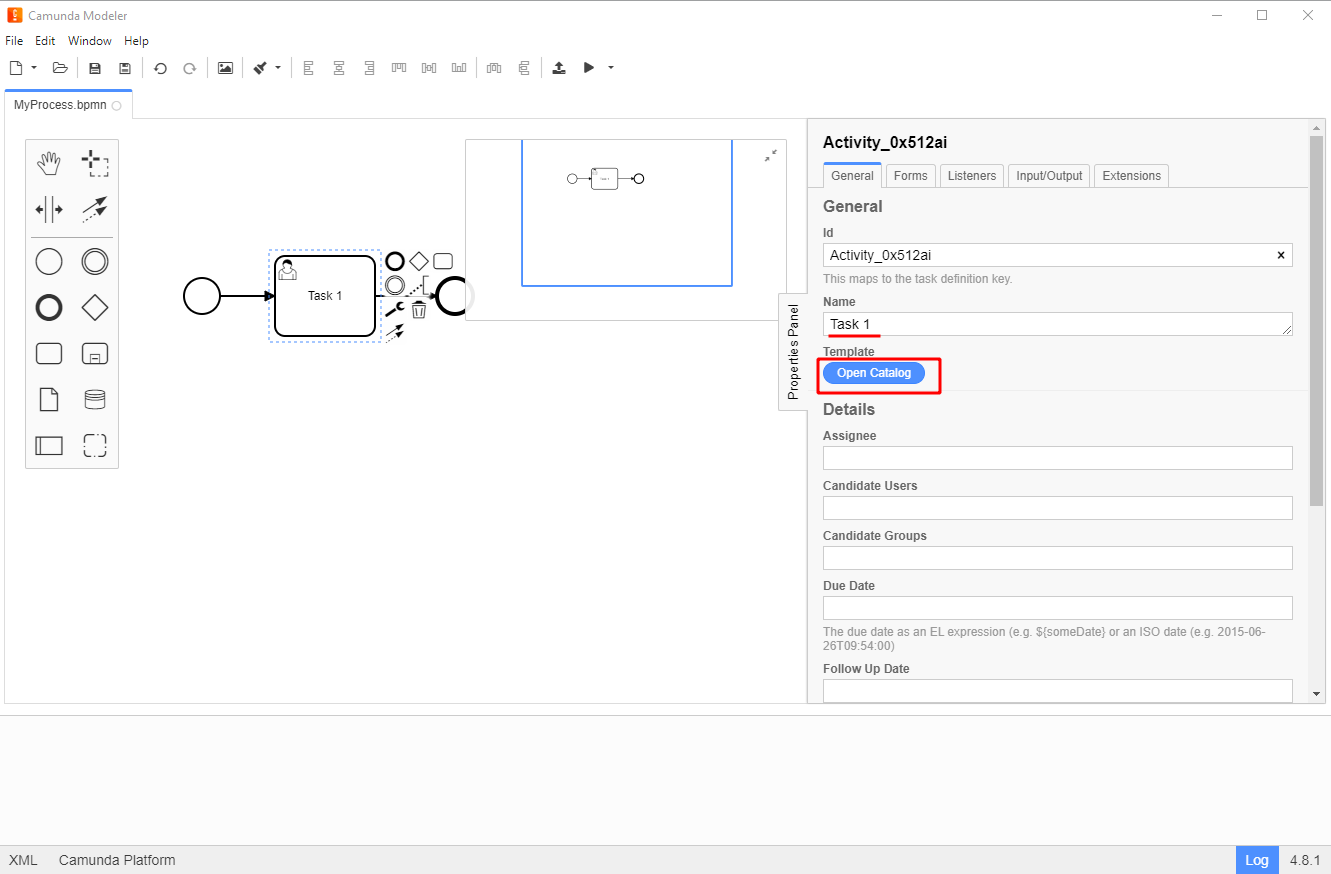Image resolution: width=1331 pixels, height=874 pixels.
Task: Activate the hand tool in the palette
Action: click(x=48, y=164)
